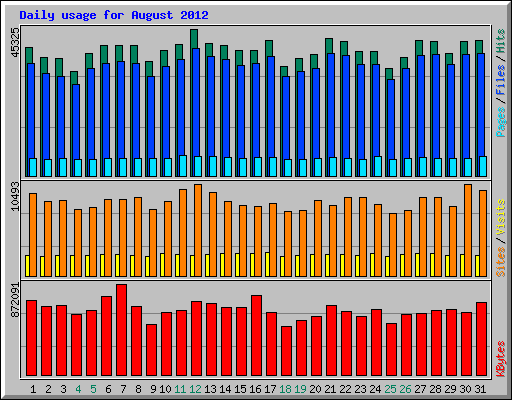The image size is (512, 400).
Task: Click the 10493 visits axis value
Action: 15,196
